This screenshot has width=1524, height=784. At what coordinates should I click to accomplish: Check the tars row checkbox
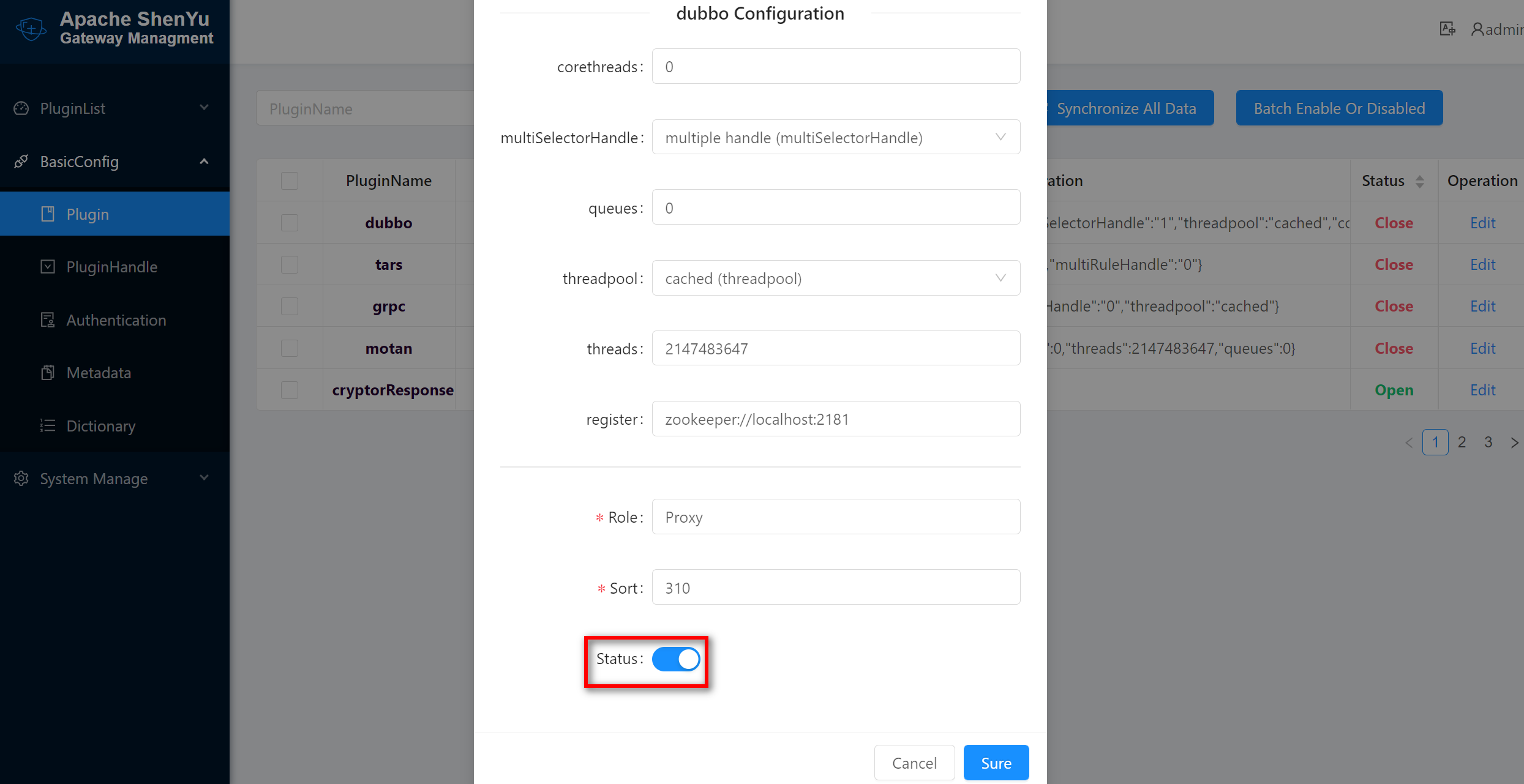[289, 264]
